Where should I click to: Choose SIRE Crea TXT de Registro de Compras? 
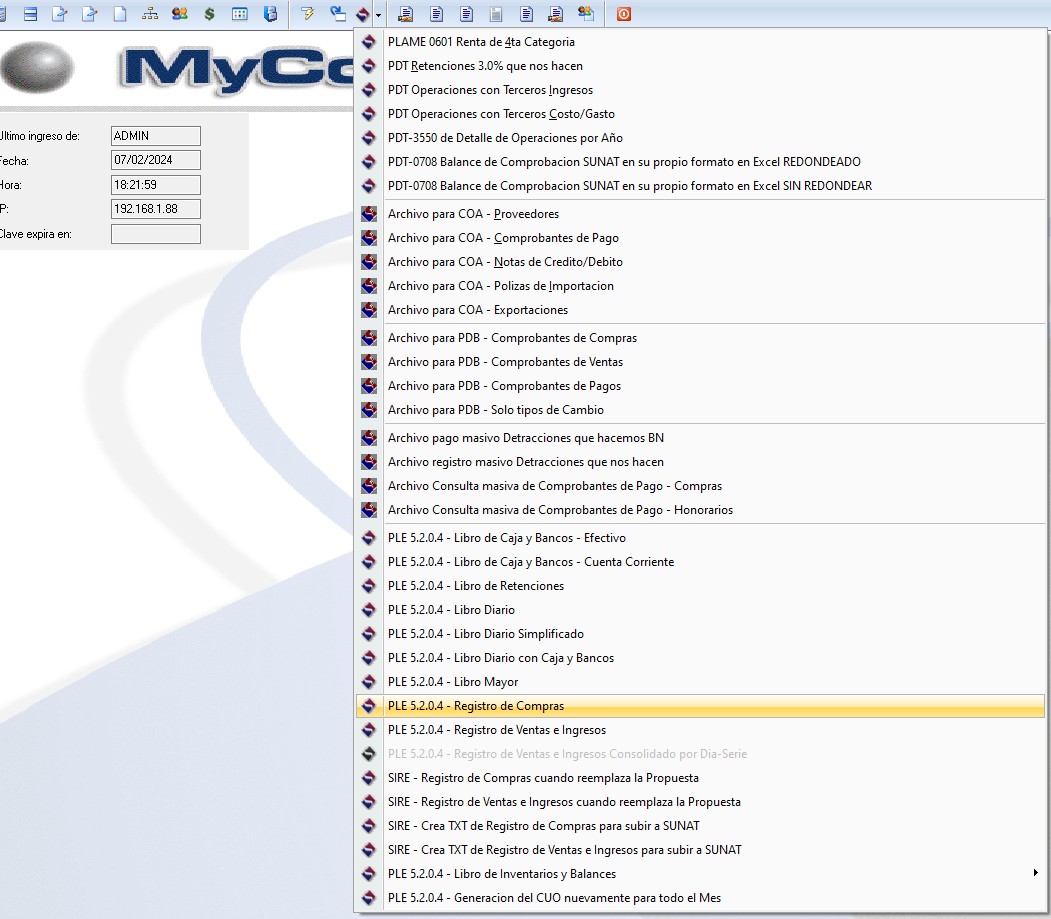tap(544, 826)
